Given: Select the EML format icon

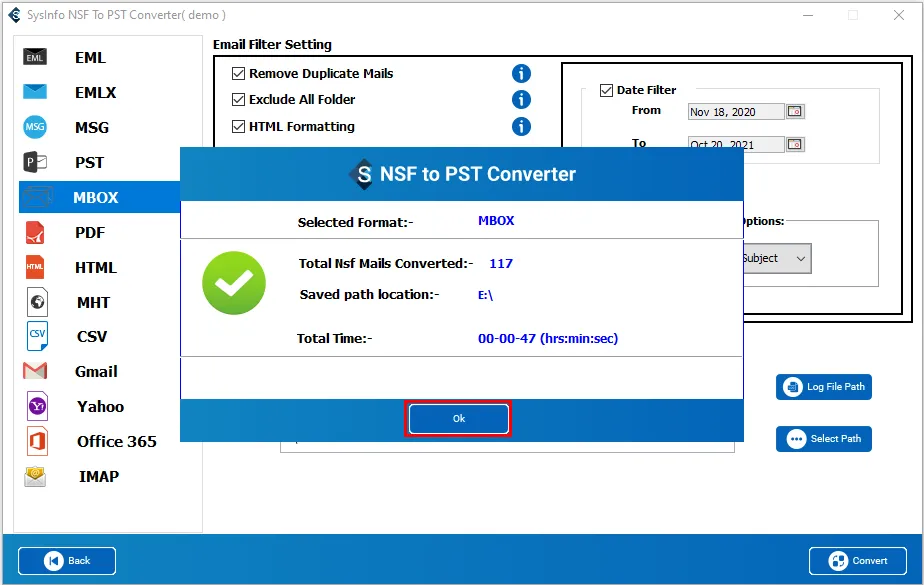Looking at the screenshot, I should click(x=35, y=57).
